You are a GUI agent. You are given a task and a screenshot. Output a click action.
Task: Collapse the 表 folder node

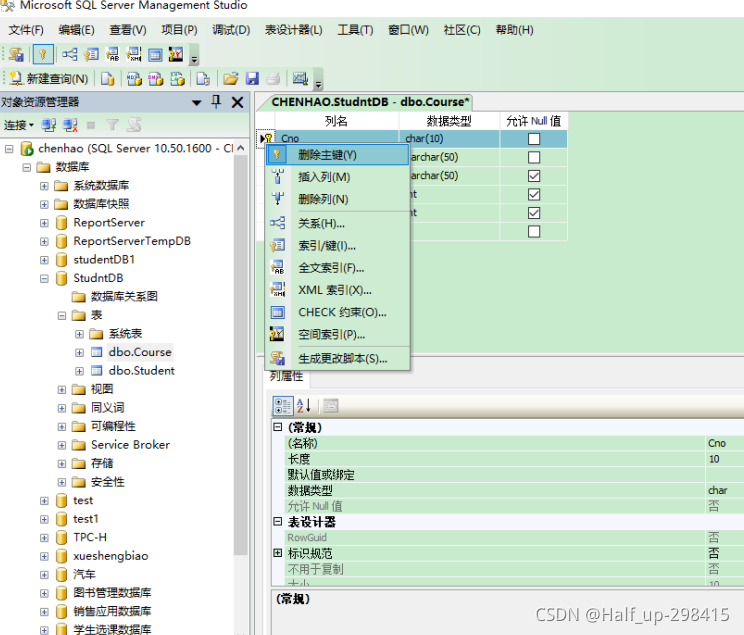(x=62, y=315)
